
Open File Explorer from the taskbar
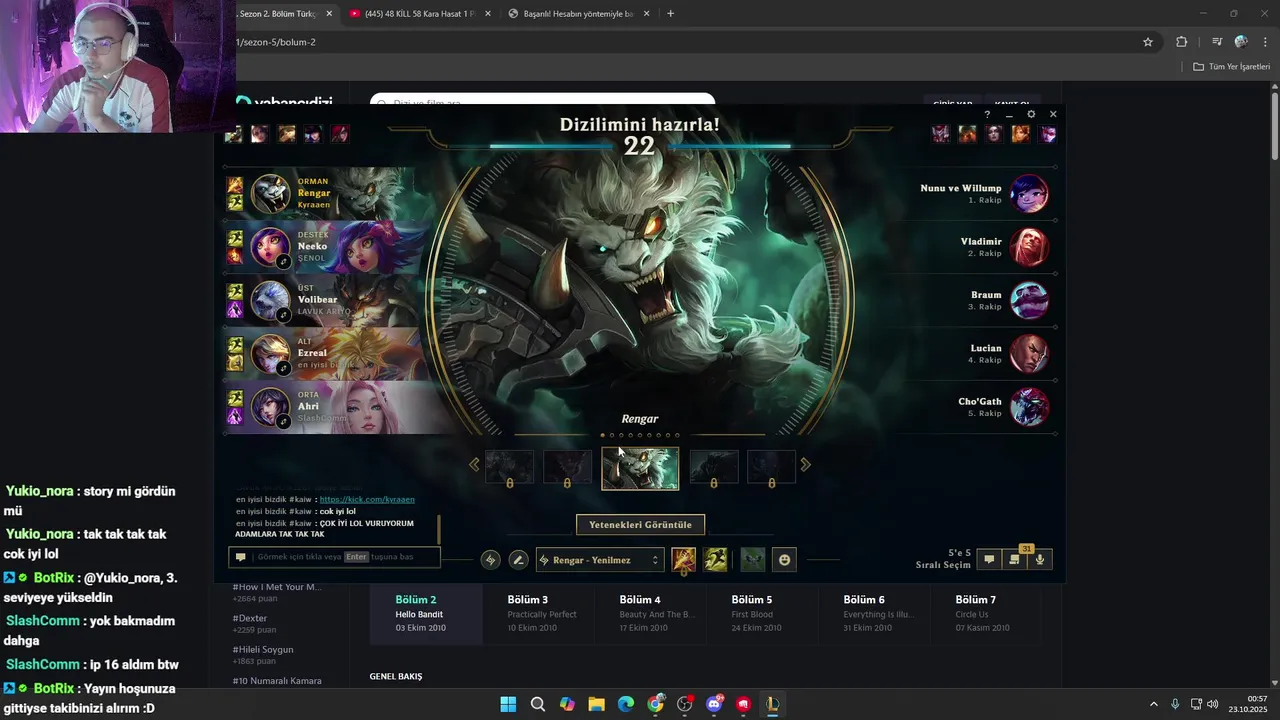point(596,704)
